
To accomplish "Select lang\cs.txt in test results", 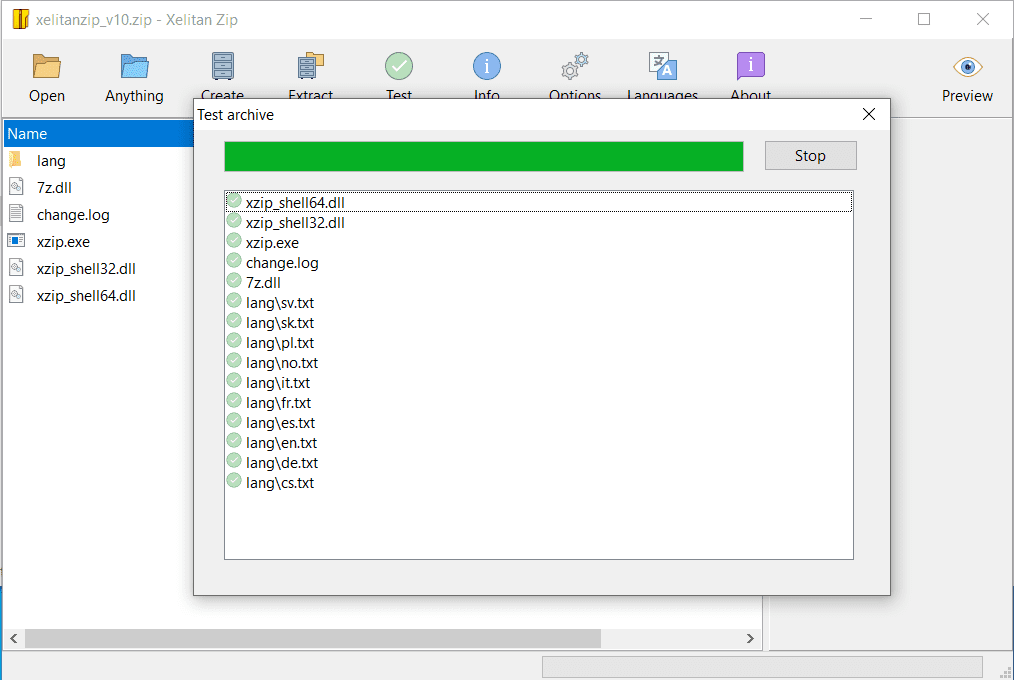I will pyautogui.click(x=280, y=483).
